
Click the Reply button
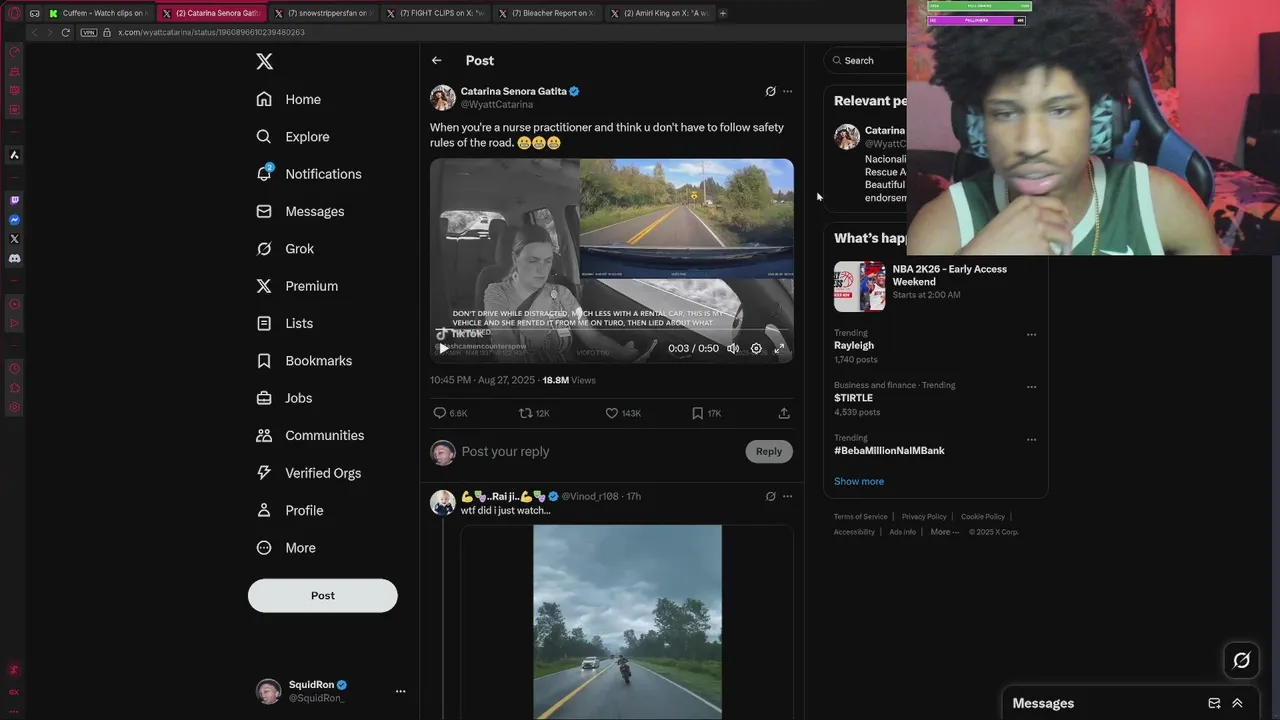pos(769,452)
